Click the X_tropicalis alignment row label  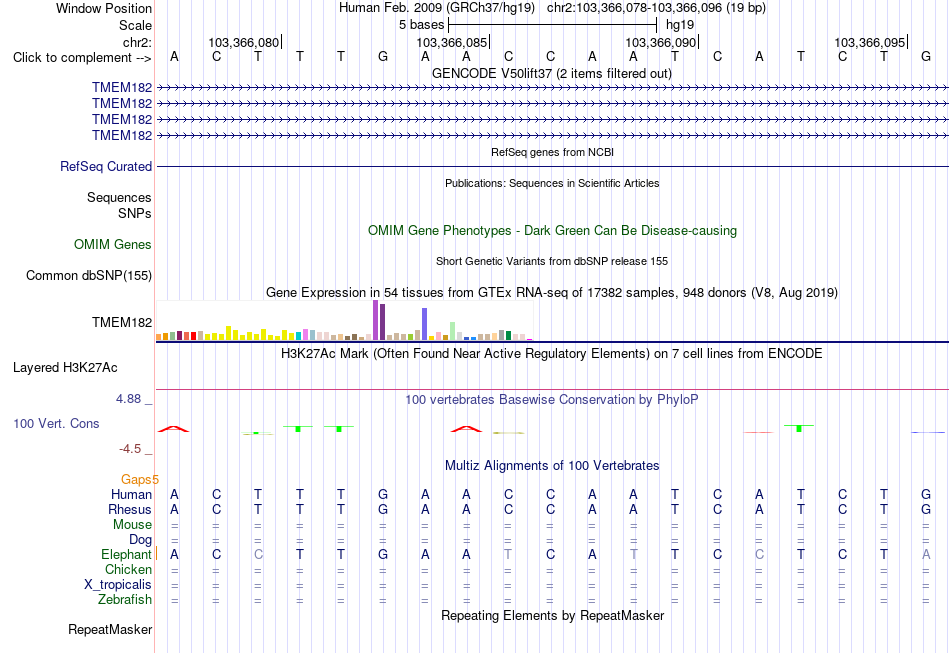[x=118, y=585]
